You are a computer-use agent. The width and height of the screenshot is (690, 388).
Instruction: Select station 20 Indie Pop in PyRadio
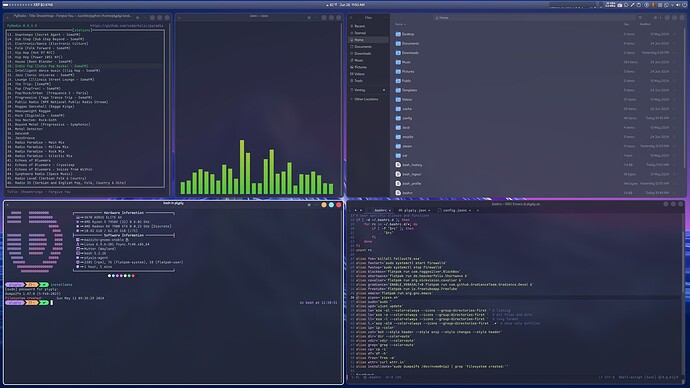coord(84,66)
